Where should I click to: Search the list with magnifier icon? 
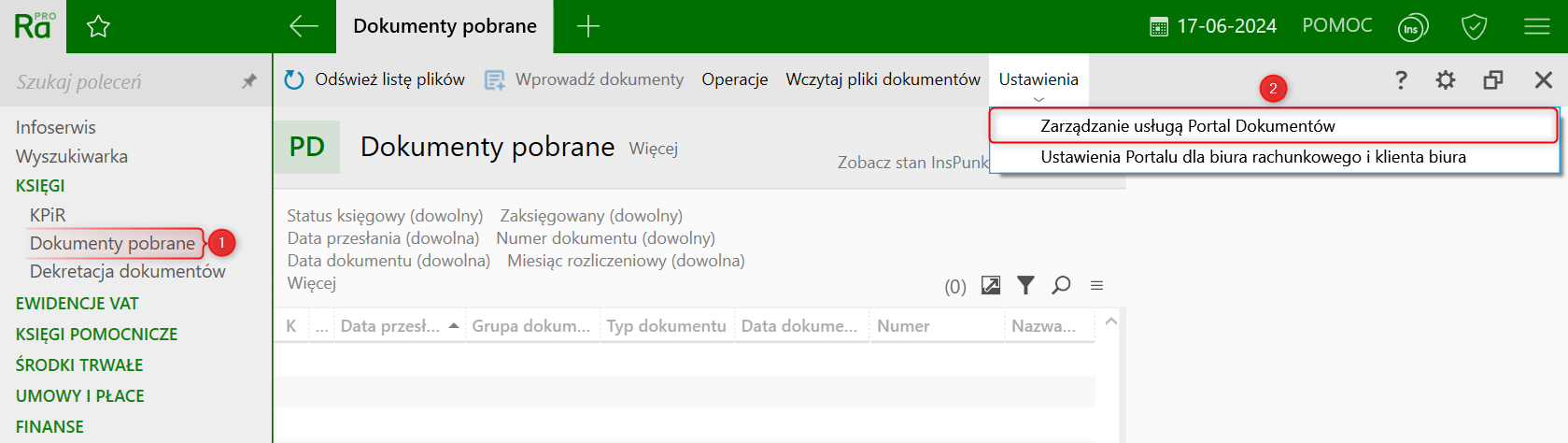point(1061,285)
